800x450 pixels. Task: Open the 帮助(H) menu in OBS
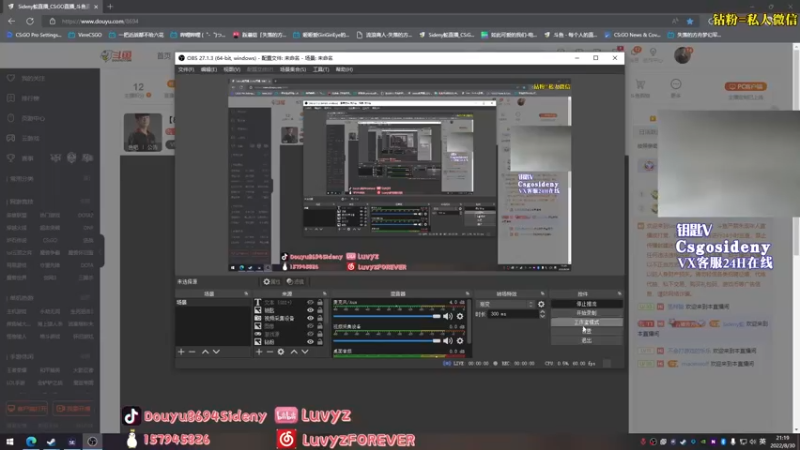[x=344, y=69]
